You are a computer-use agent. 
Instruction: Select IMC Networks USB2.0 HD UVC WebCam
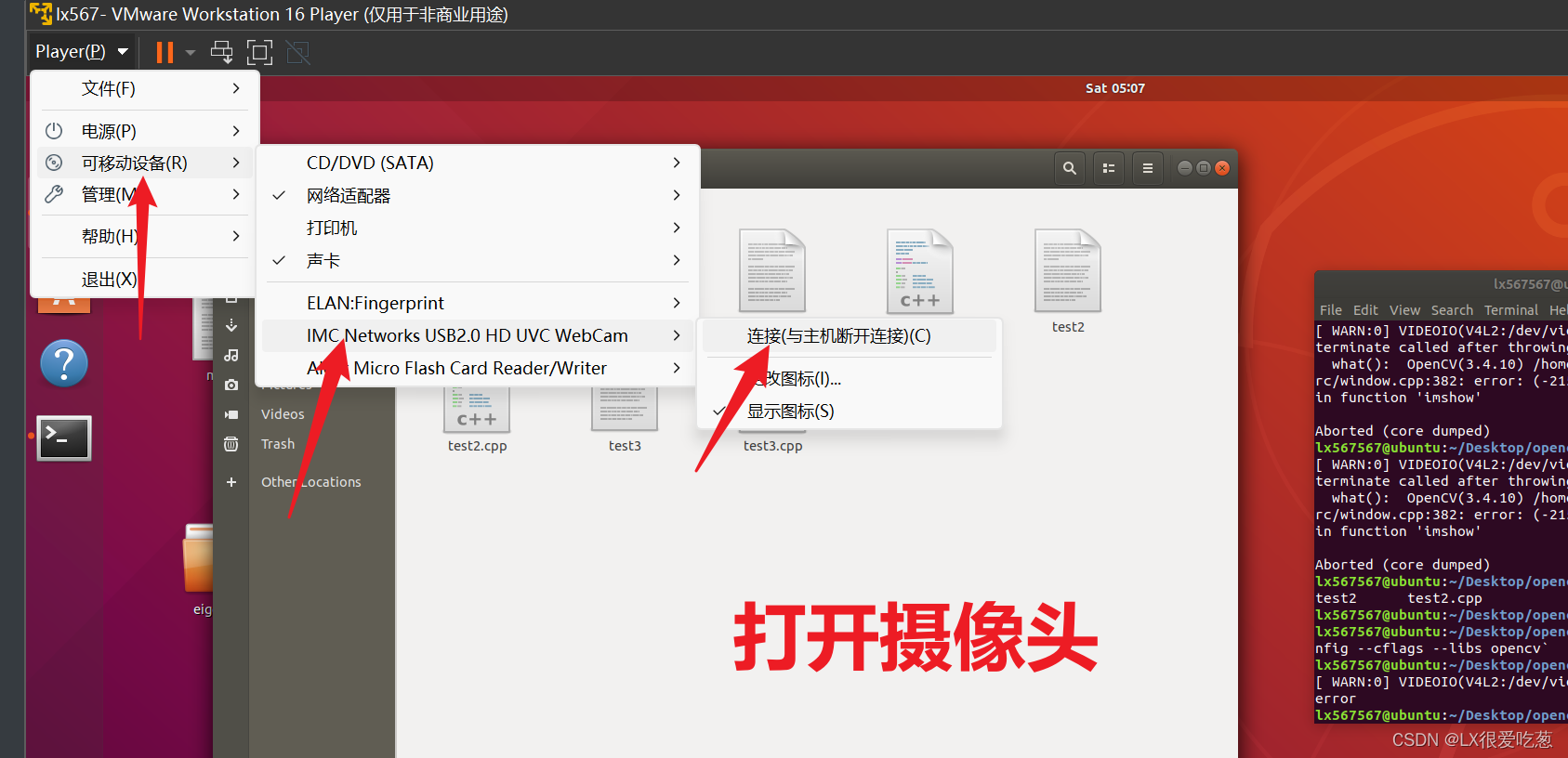[x=476, y=335]
